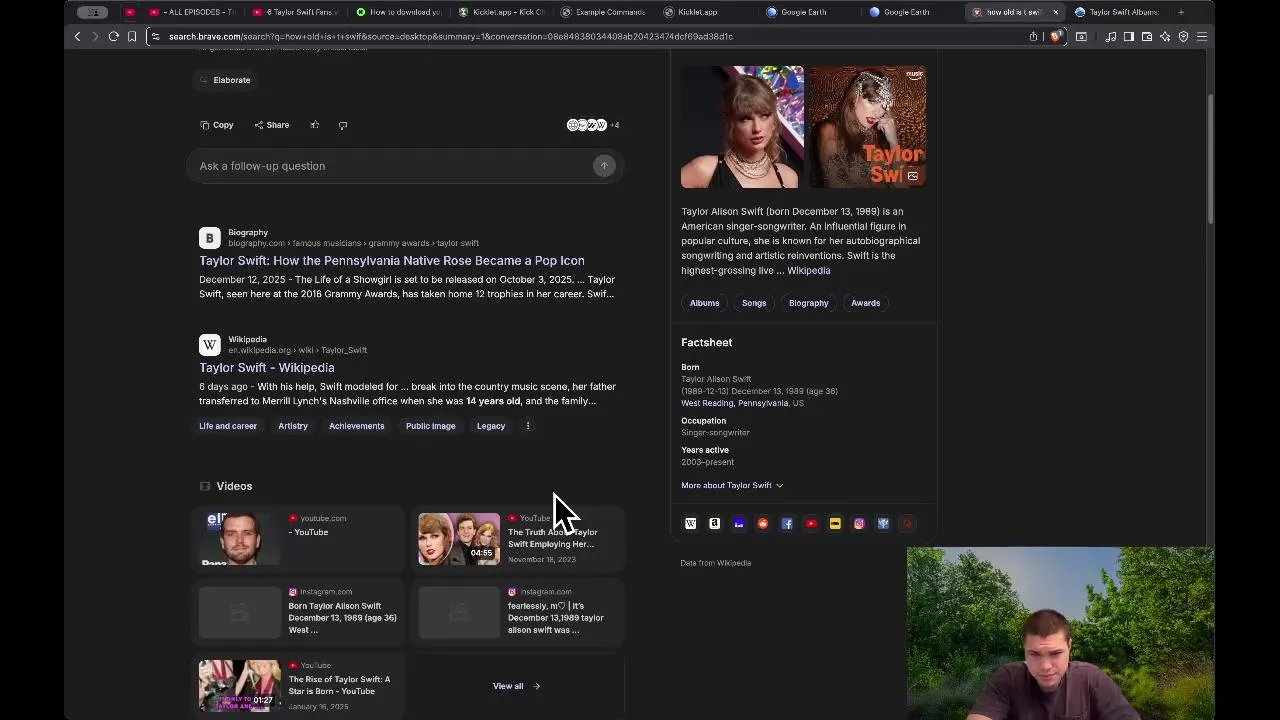Switch to 'Taylor Swift Albums' tab
The image size is (1280, 720).
coord(1117,12)
